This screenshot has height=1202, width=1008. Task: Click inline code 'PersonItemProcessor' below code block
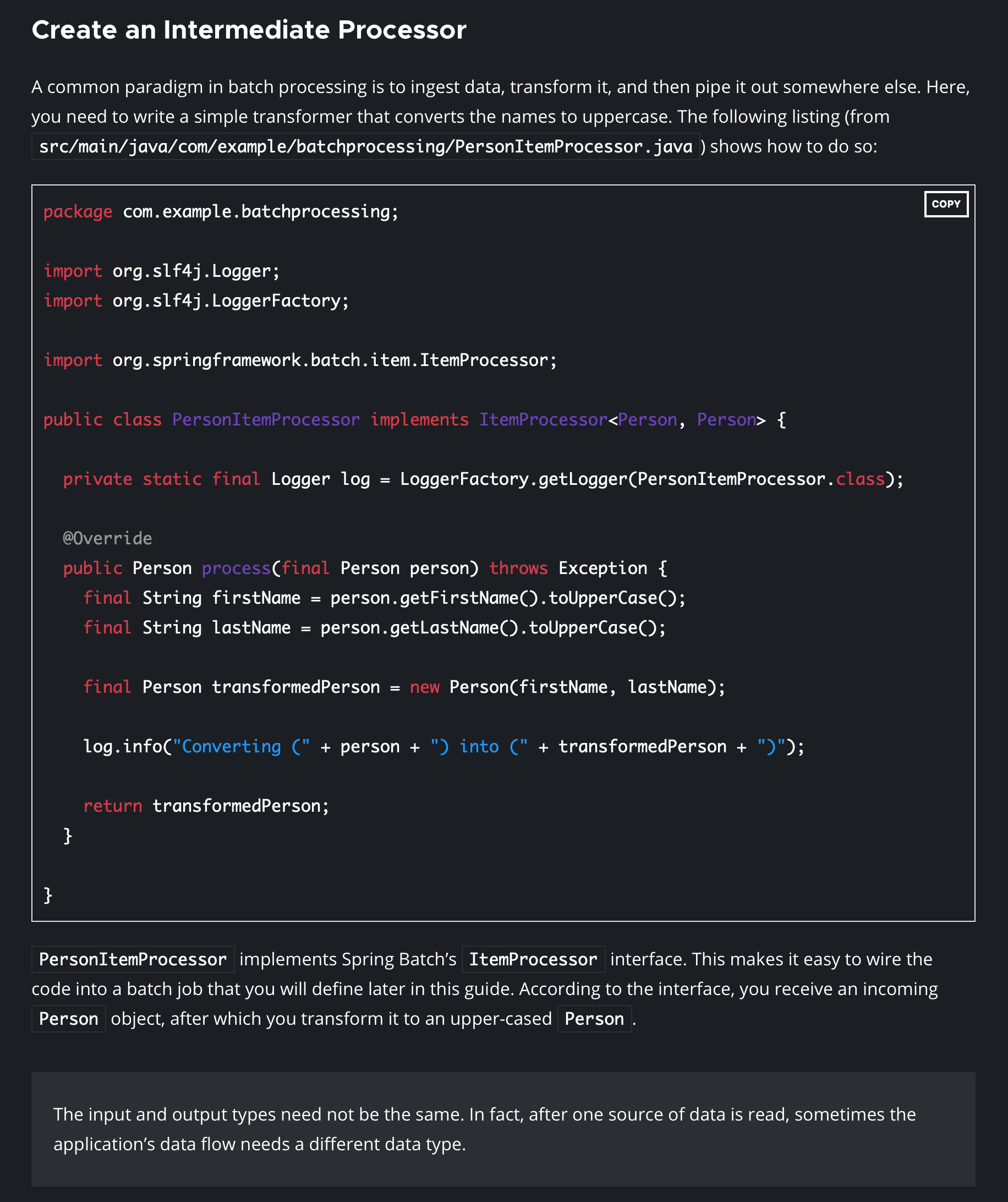coord(133,959)
